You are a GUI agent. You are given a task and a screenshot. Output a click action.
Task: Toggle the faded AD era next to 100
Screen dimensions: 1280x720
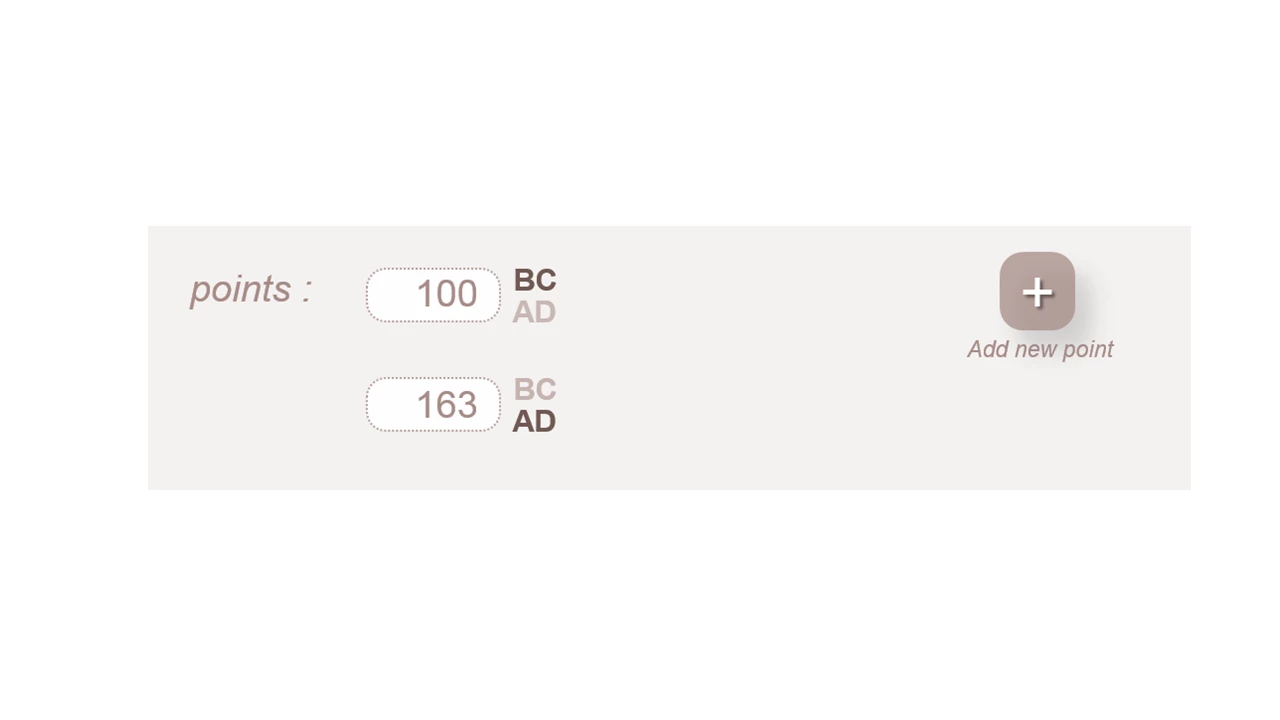point(534,312)
